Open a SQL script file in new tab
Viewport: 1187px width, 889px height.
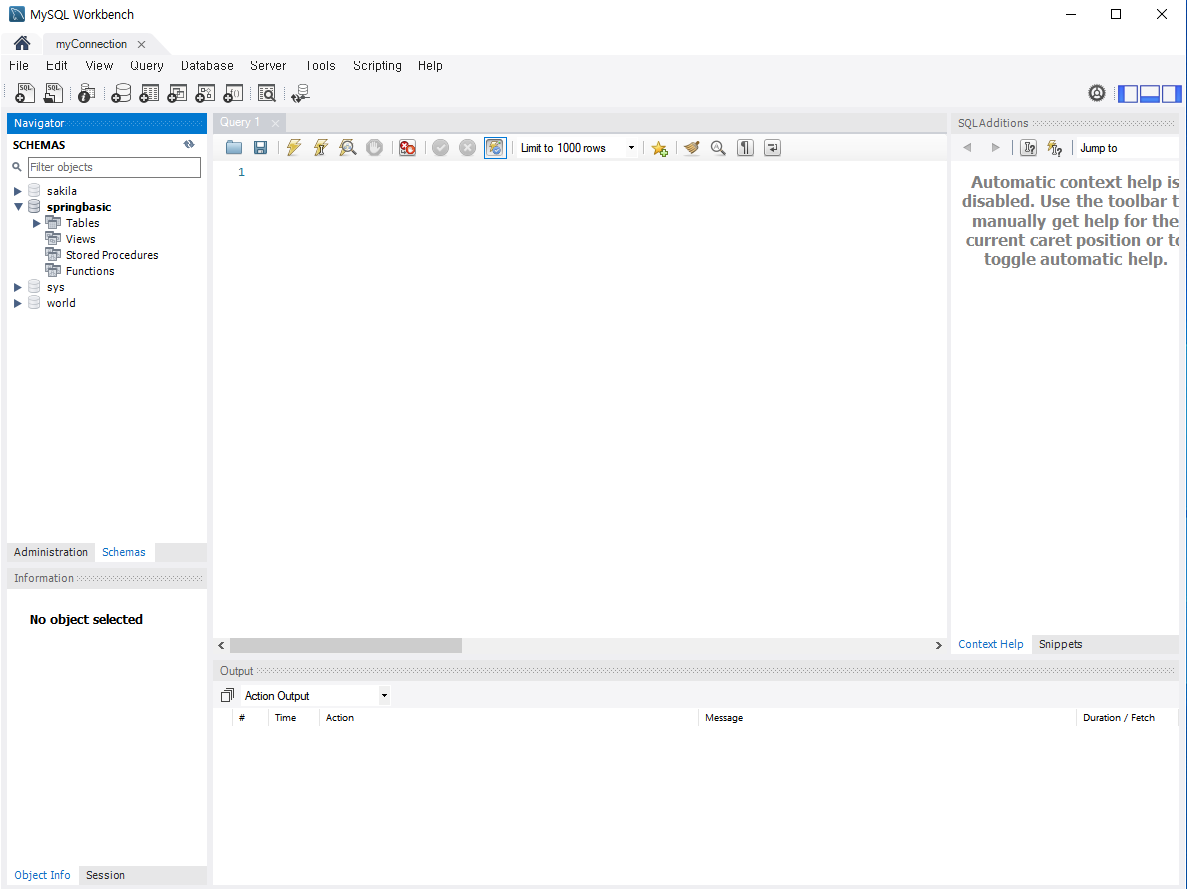53,93
